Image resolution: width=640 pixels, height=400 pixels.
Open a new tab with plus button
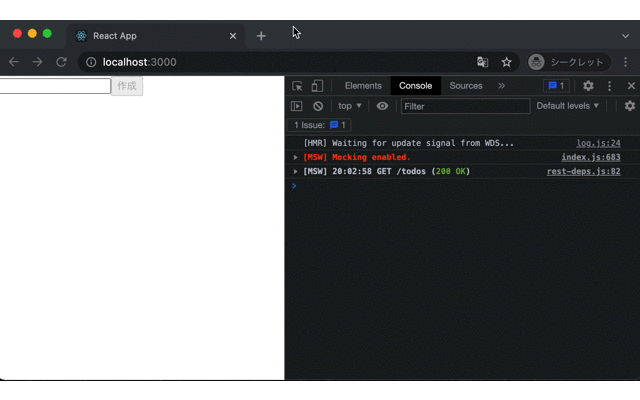tap(261, 36)
